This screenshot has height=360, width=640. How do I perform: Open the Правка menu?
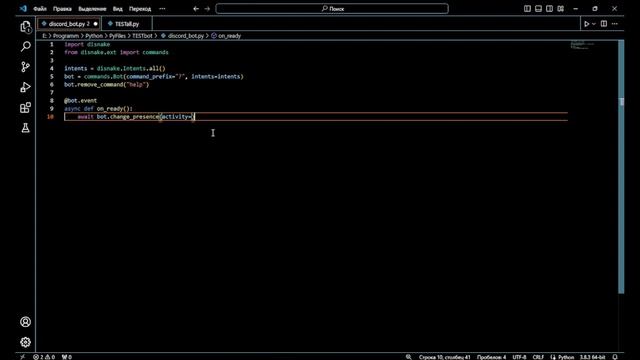tap(62, 9)
